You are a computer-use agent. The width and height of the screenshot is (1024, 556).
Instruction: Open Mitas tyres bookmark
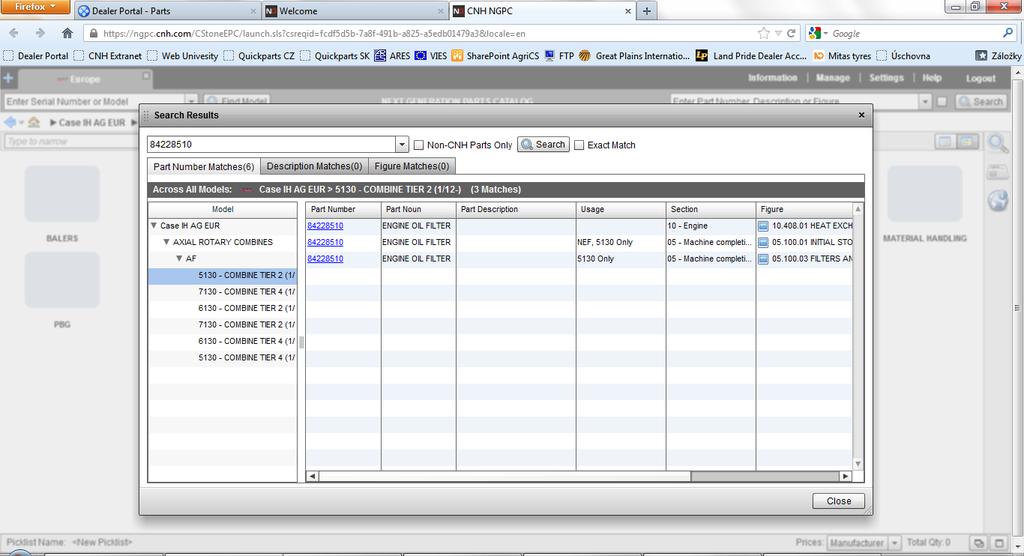point(842,56)
